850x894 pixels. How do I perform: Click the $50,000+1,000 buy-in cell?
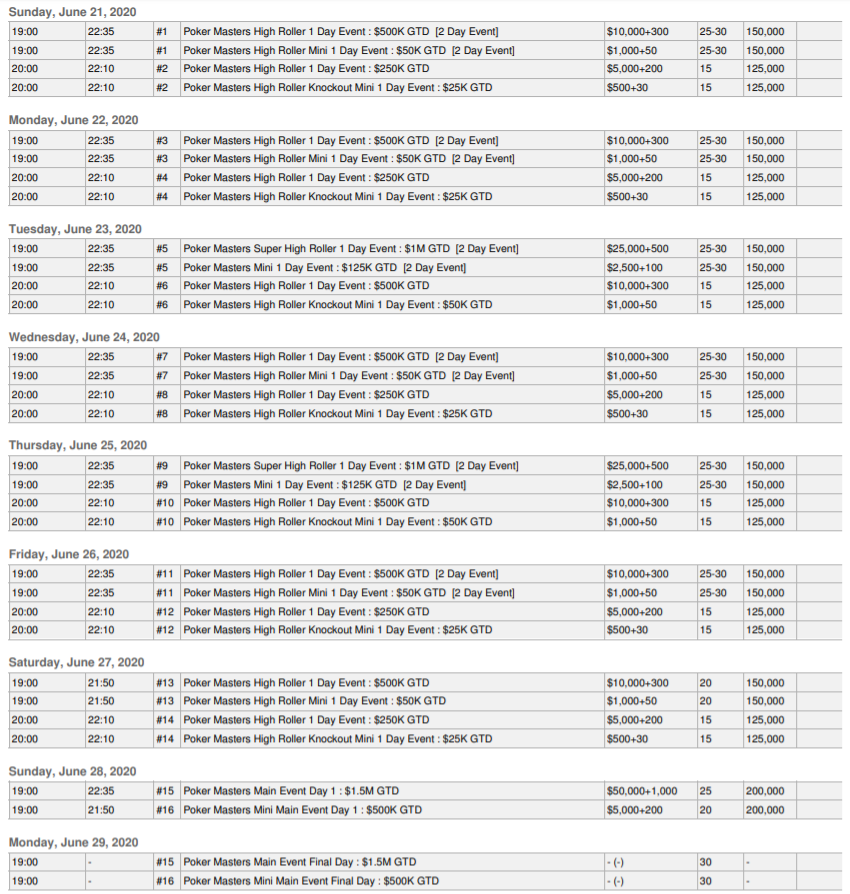[641, 791]
